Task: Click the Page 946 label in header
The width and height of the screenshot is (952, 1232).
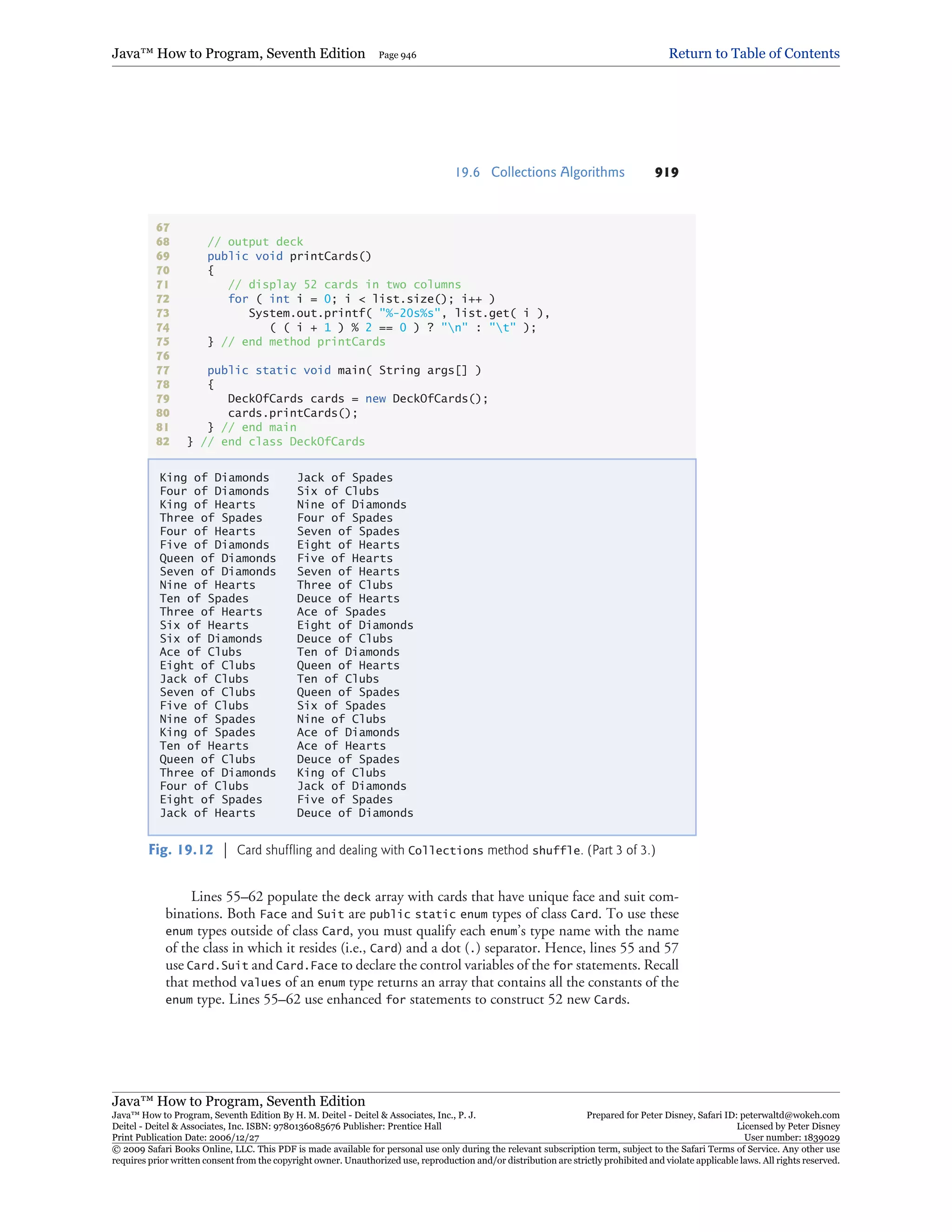Action: 397,55
